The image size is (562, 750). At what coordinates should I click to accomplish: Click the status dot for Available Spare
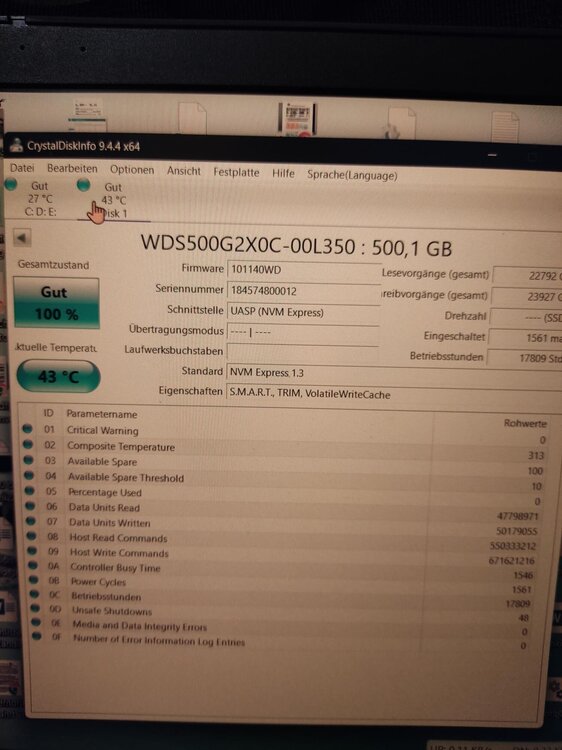click(28, 460)
